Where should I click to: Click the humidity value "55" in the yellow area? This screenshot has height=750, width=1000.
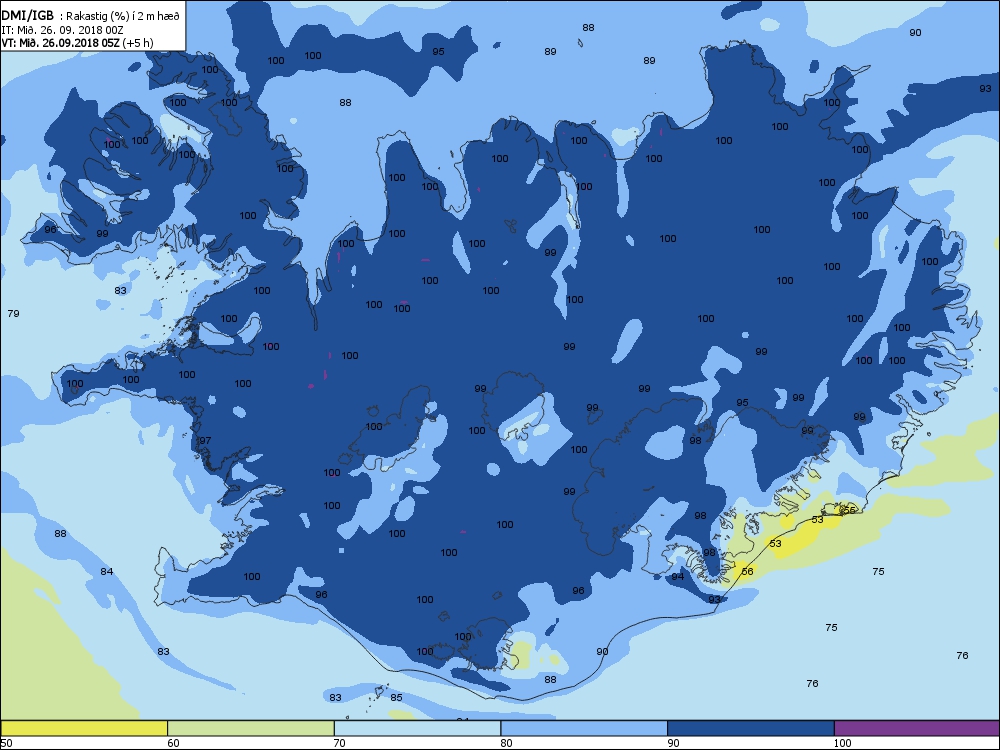(849, 510)
